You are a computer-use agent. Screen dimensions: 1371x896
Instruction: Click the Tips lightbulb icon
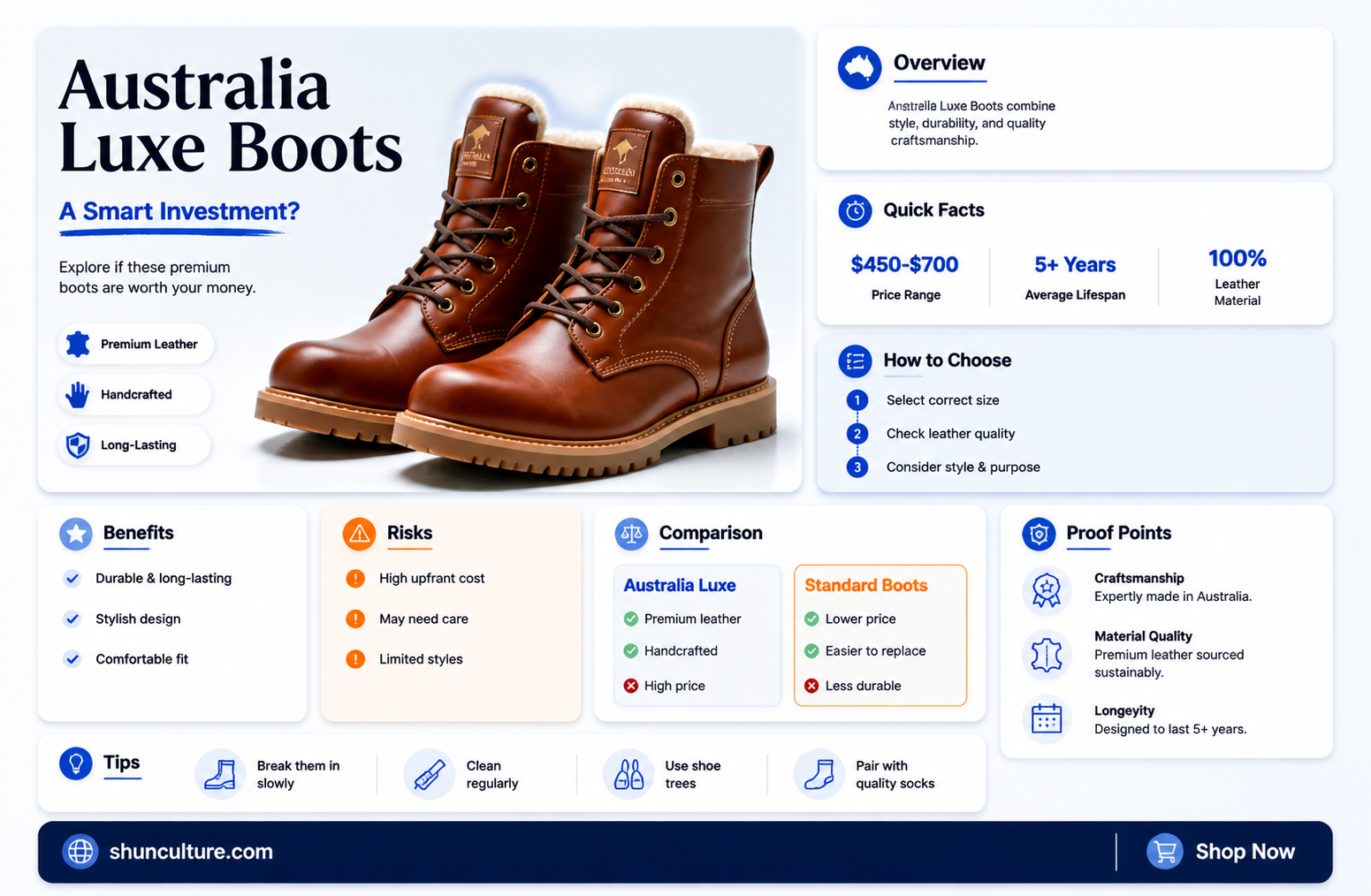pos(76,763)
